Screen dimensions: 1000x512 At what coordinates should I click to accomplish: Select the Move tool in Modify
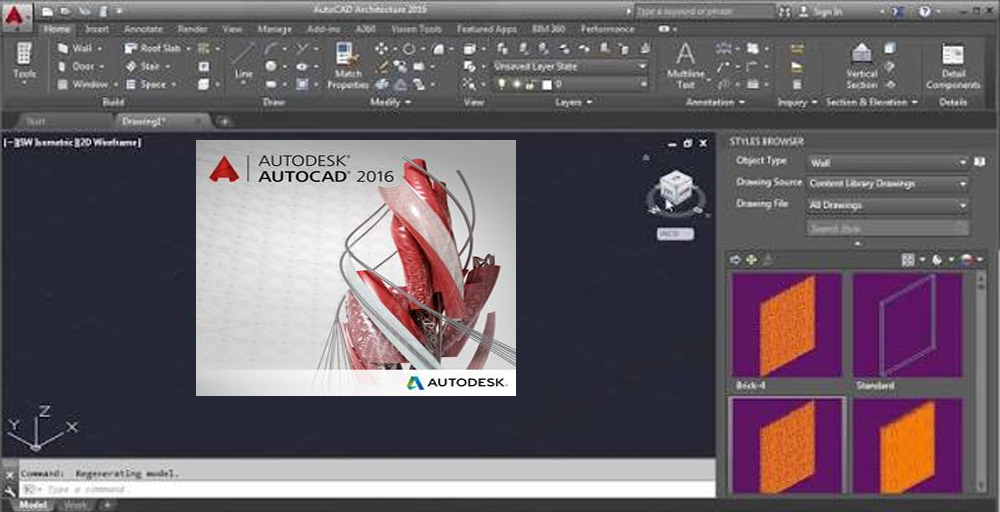click(381, 49)
